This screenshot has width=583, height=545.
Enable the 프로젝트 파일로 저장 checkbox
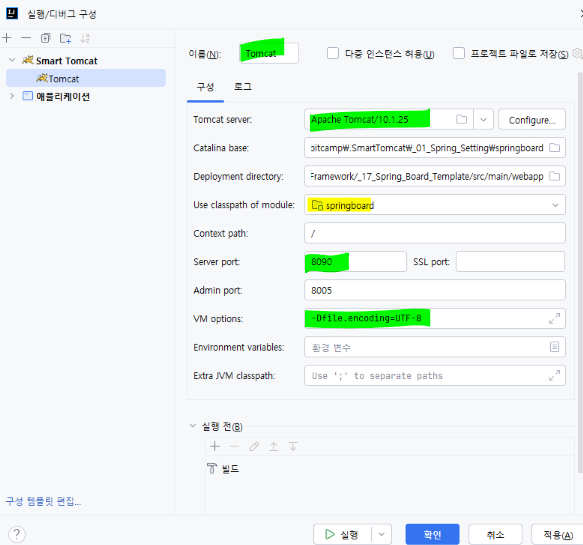click(459, 53)
